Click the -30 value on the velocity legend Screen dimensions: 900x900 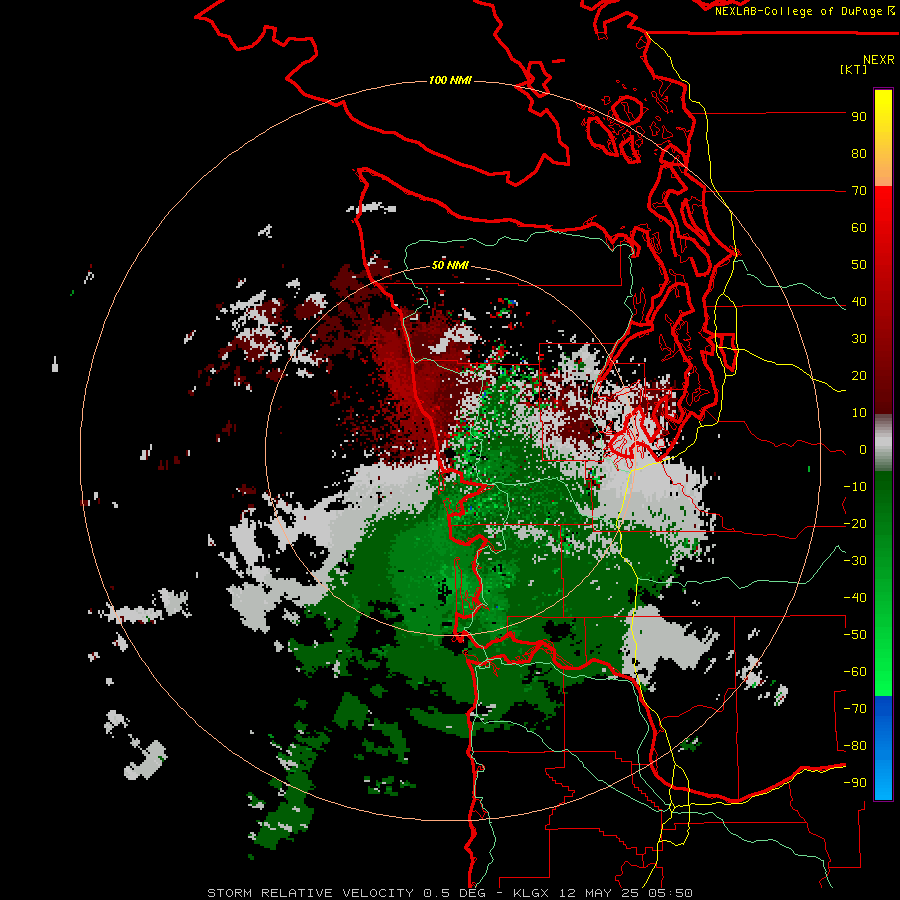point(855,561)
